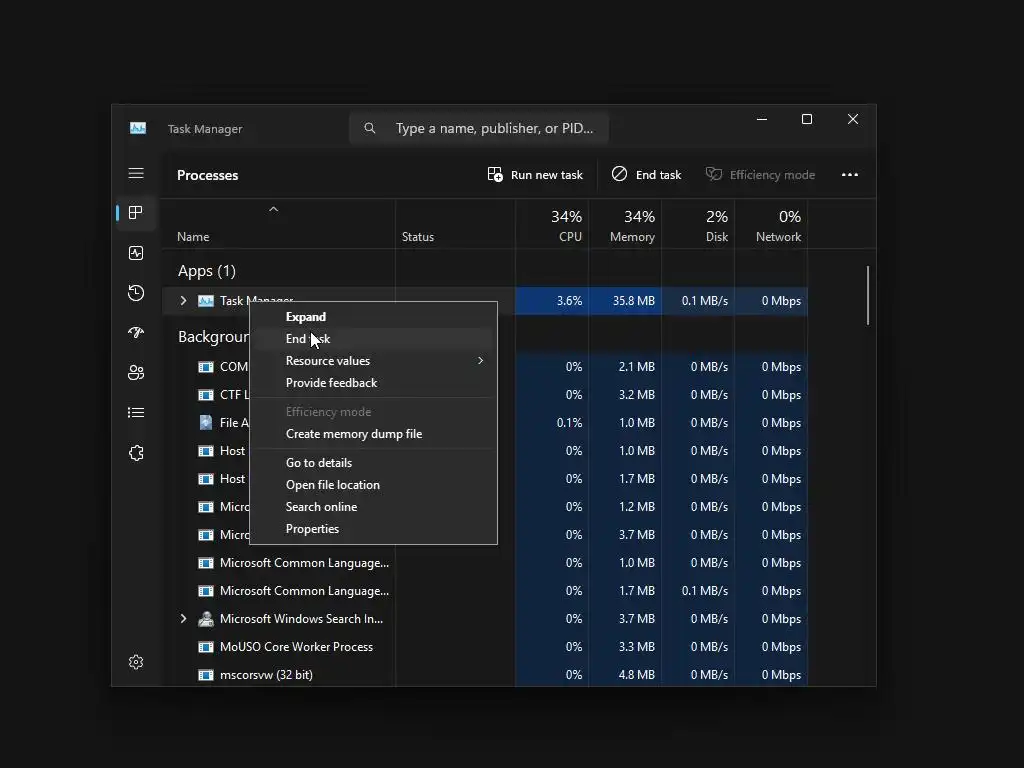Click the Task Manager process row icon

pos(206,300)
